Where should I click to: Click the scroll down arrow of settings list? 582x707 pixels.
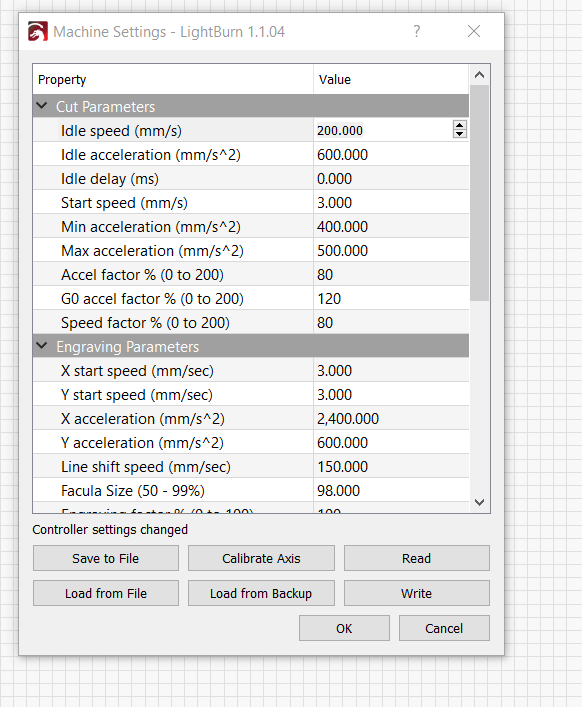[479, 502]
